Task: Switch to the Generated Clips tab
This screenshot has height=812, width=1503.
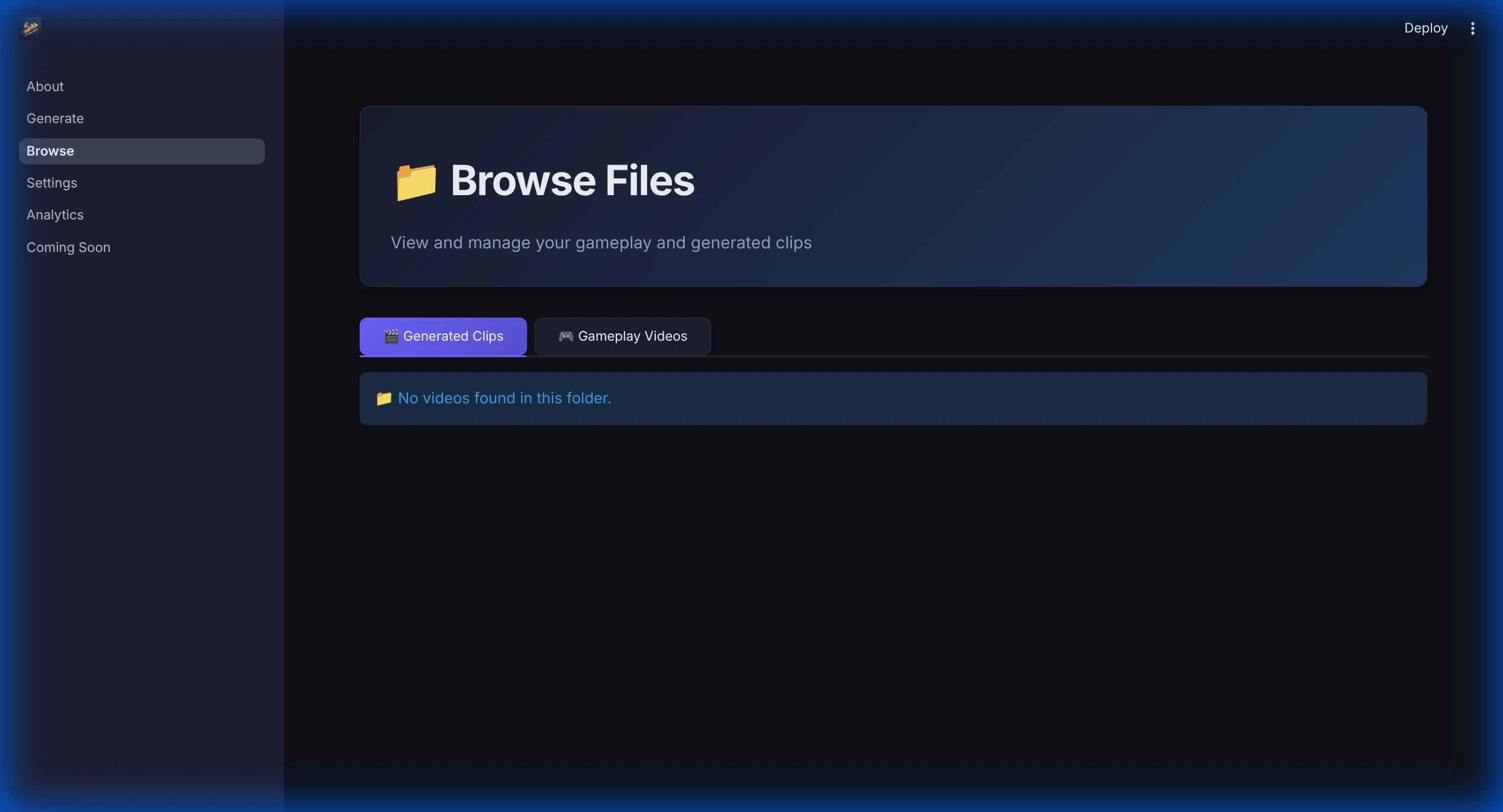Action: (x=443, y=337)
